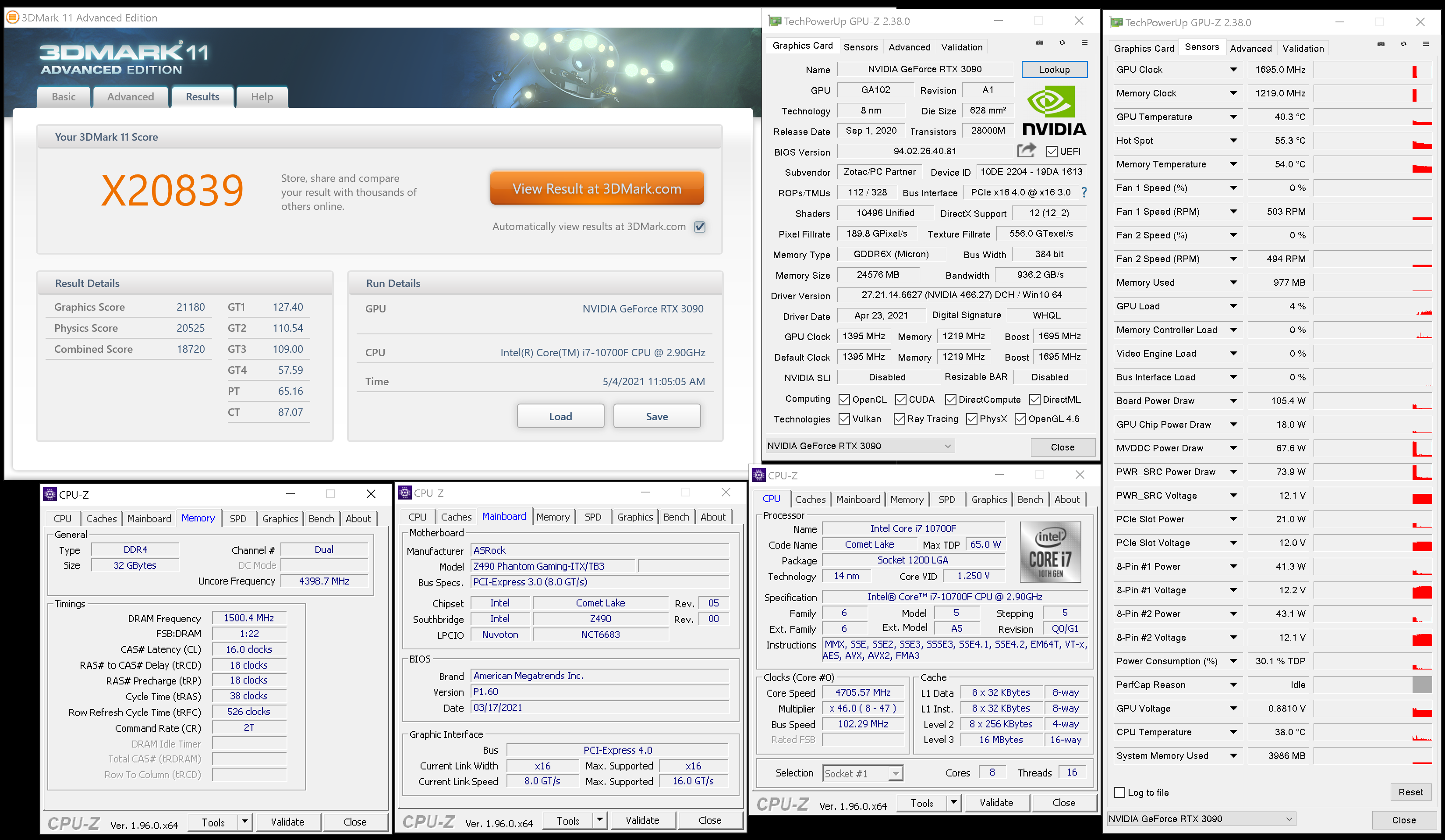Click Close button in GPU-Z Graphics Card window
Image resolution: width=1445 pixels, height=840 pixels.
[x=1062, y=447]
